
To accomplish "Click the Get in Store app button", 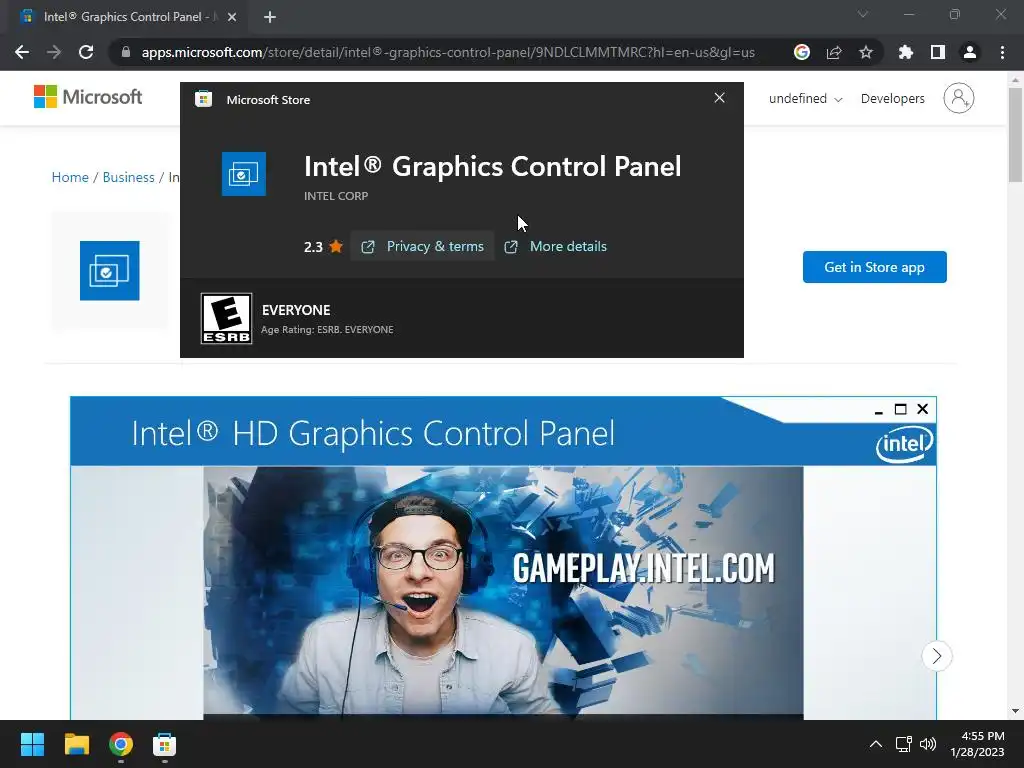I will [x=874, y=267].
